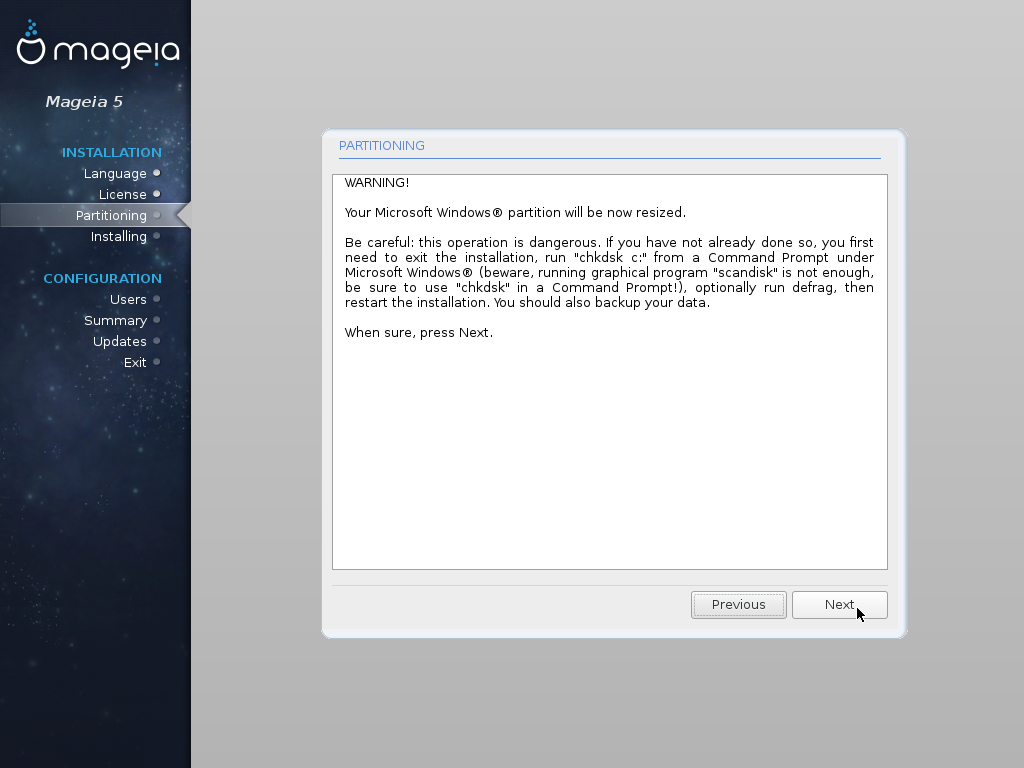Click the "Be careful" warning paragraph
Viewport: 1024px width, 768px height.
(609, 272)
